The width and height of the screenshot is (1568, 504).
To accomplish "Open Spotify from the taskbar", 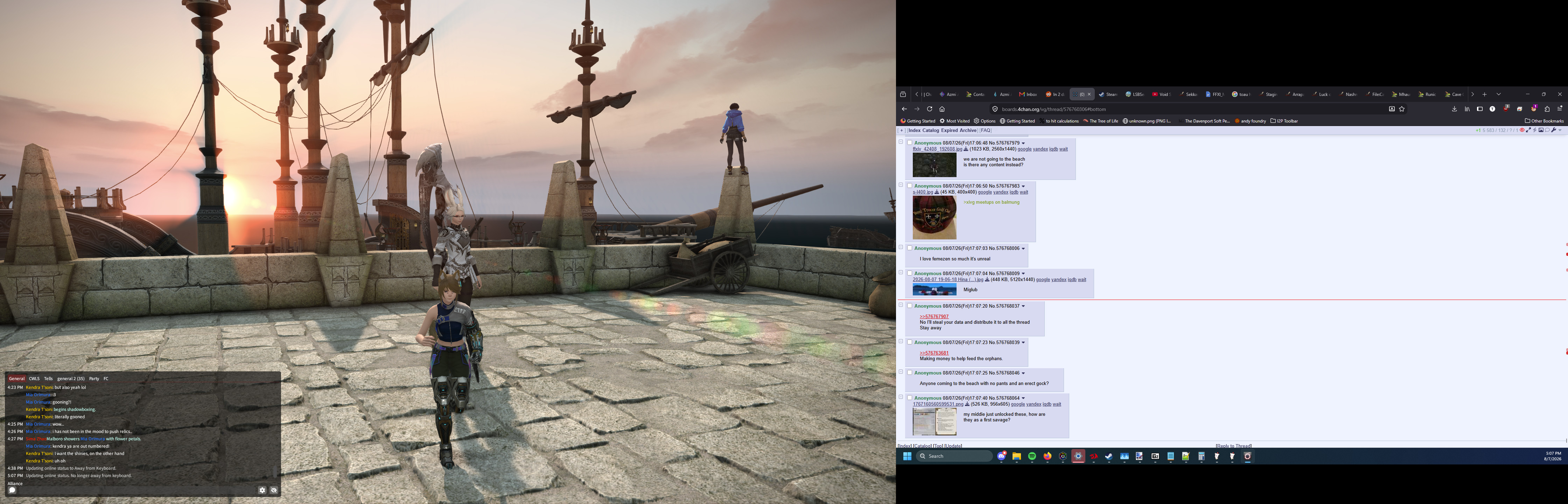I will click(1032, 456).
